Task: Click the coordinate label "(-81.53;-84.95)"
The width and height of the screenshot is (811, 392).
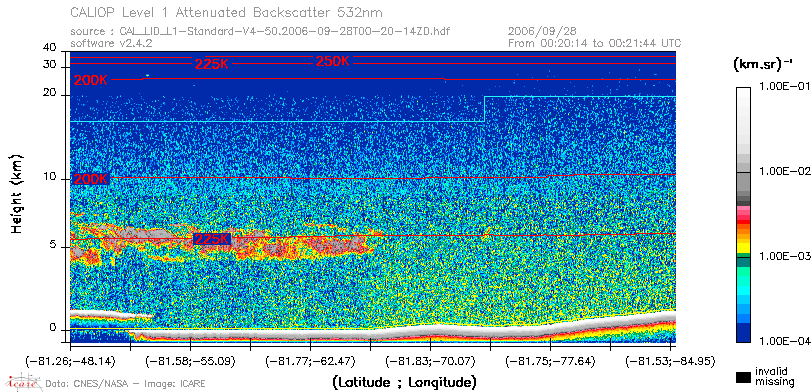Action: click(670, 360)
